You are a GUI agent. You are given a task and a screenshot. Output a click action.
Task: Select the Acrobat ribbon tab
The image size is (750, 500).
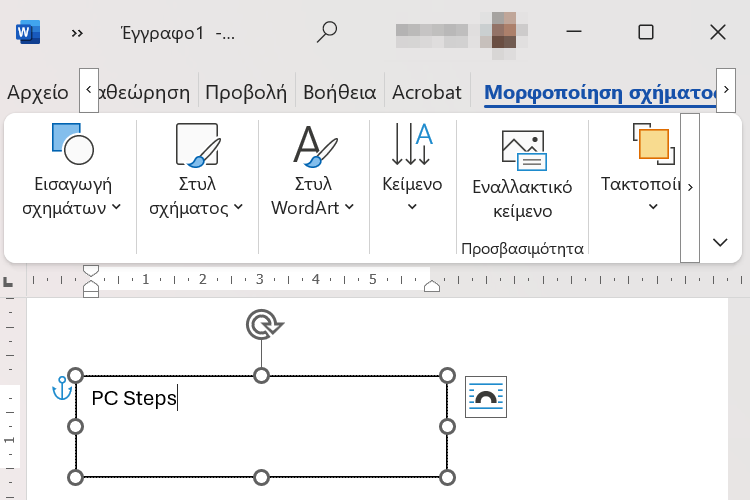click(427, 93)
